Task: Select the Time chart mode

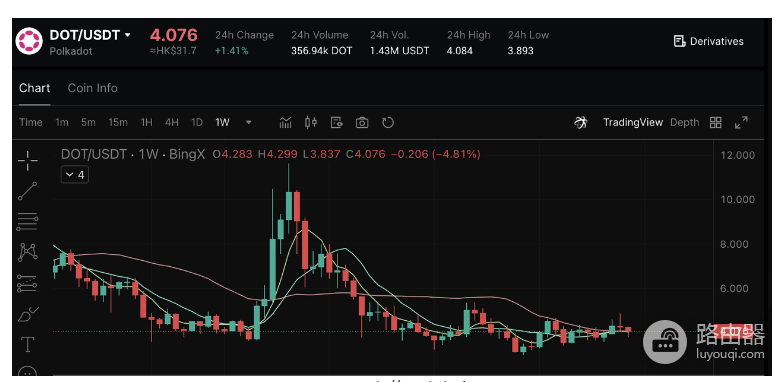Action: coord(31,122)
